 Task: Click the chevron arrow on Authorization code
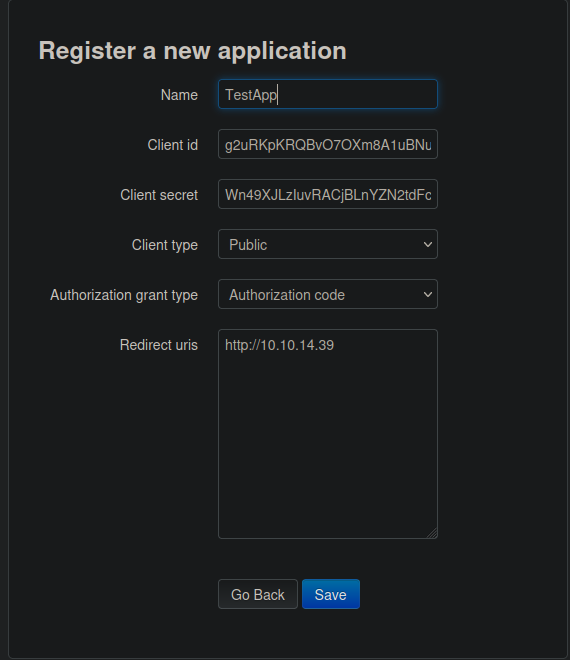428,295
